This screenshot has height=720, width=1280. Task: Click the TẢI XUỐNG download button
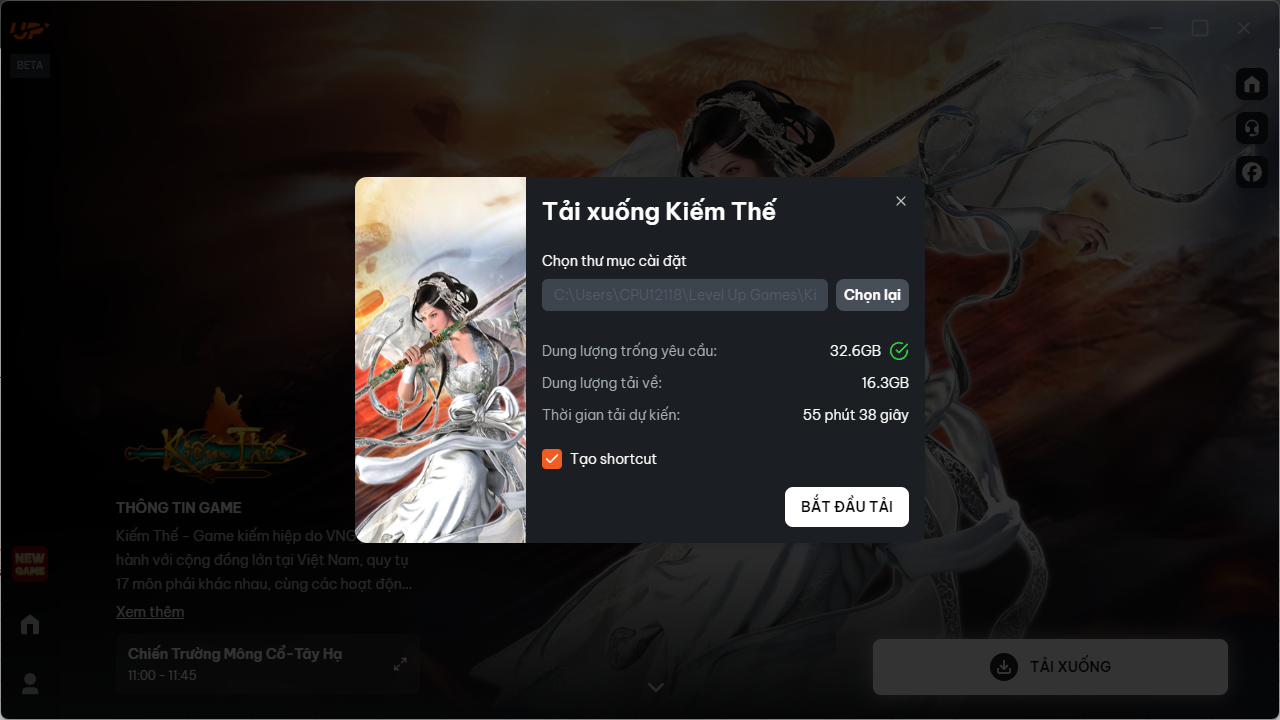[x=1050, y=667]
